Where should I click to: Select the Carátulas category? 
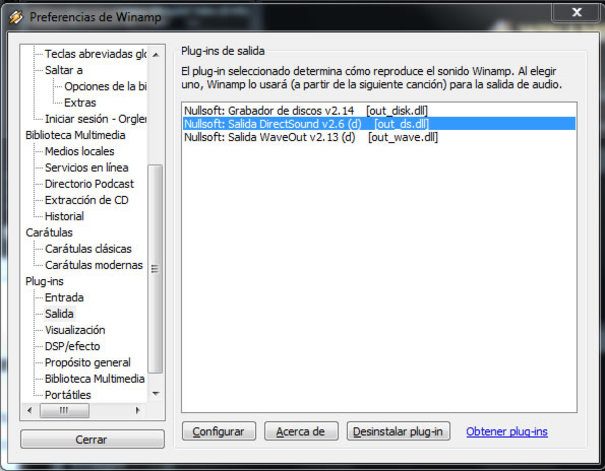[49, 233]
